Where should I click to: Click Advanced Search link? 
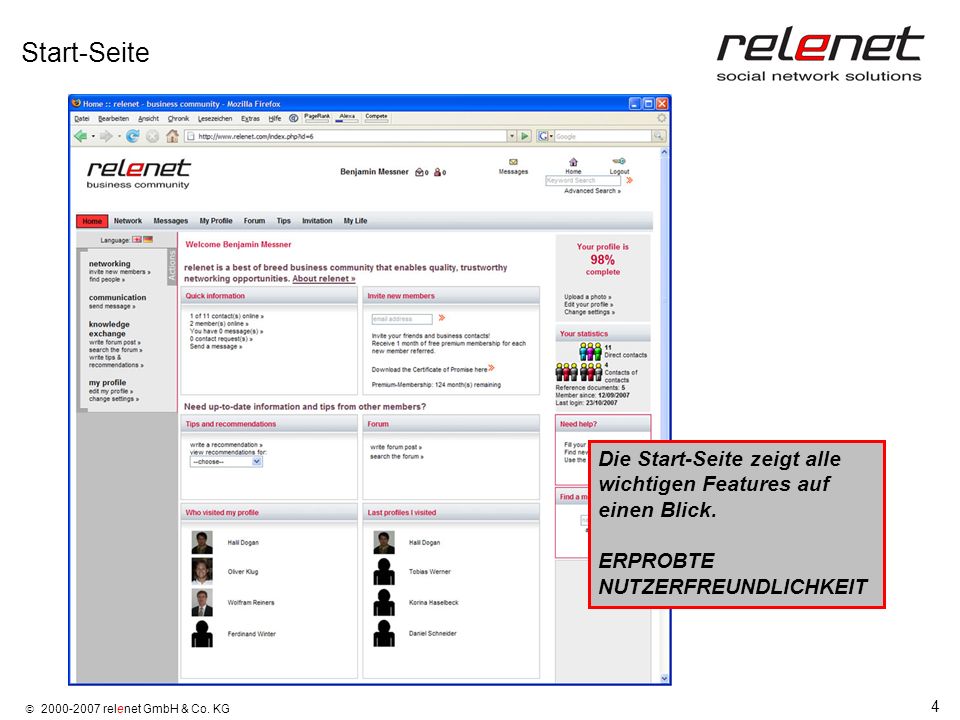pyautogui.click(x=592, y=191)
